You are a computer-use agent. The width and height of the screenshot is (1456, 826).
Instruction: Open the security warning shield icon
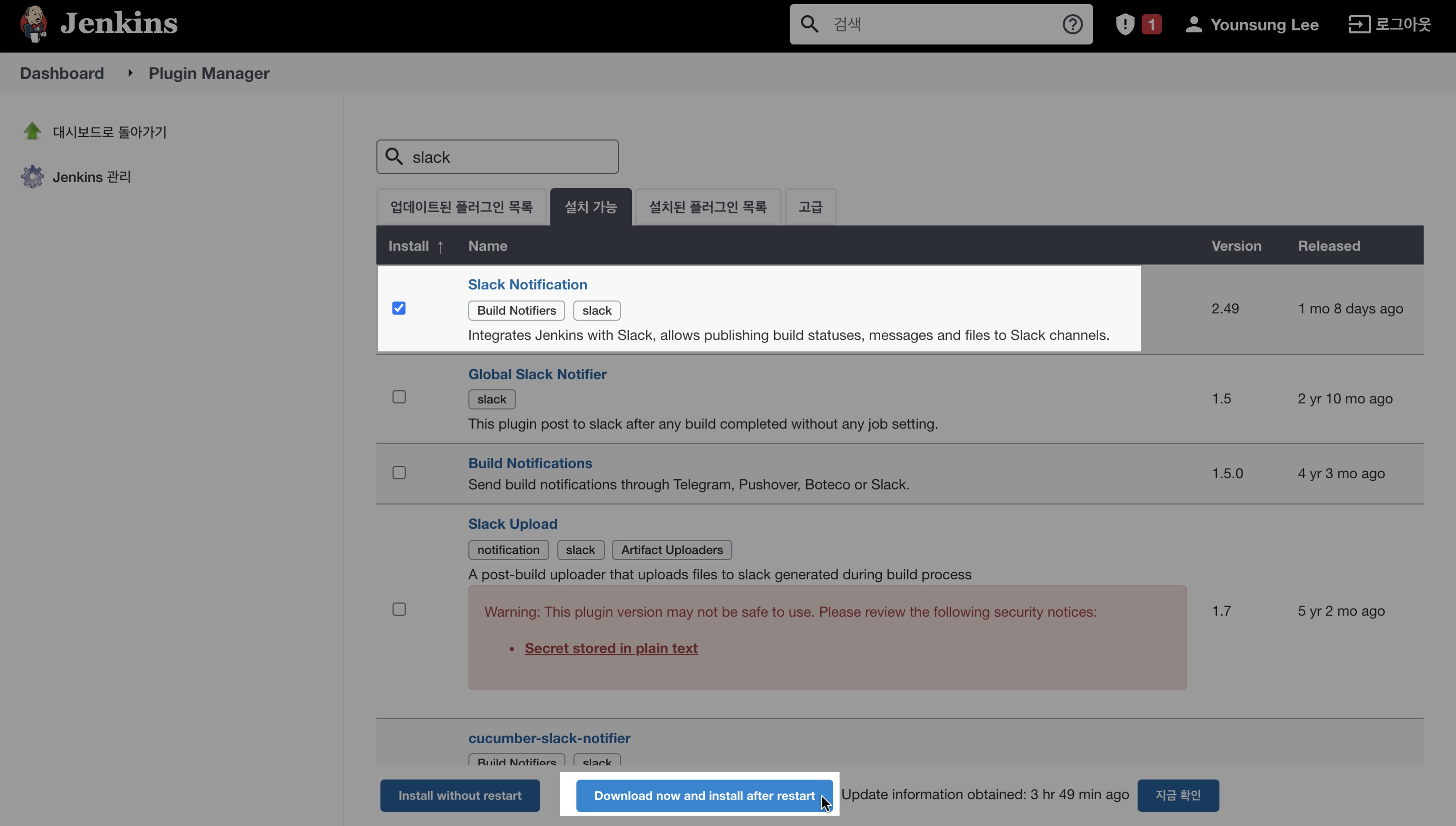click(x=1125, y=24)
